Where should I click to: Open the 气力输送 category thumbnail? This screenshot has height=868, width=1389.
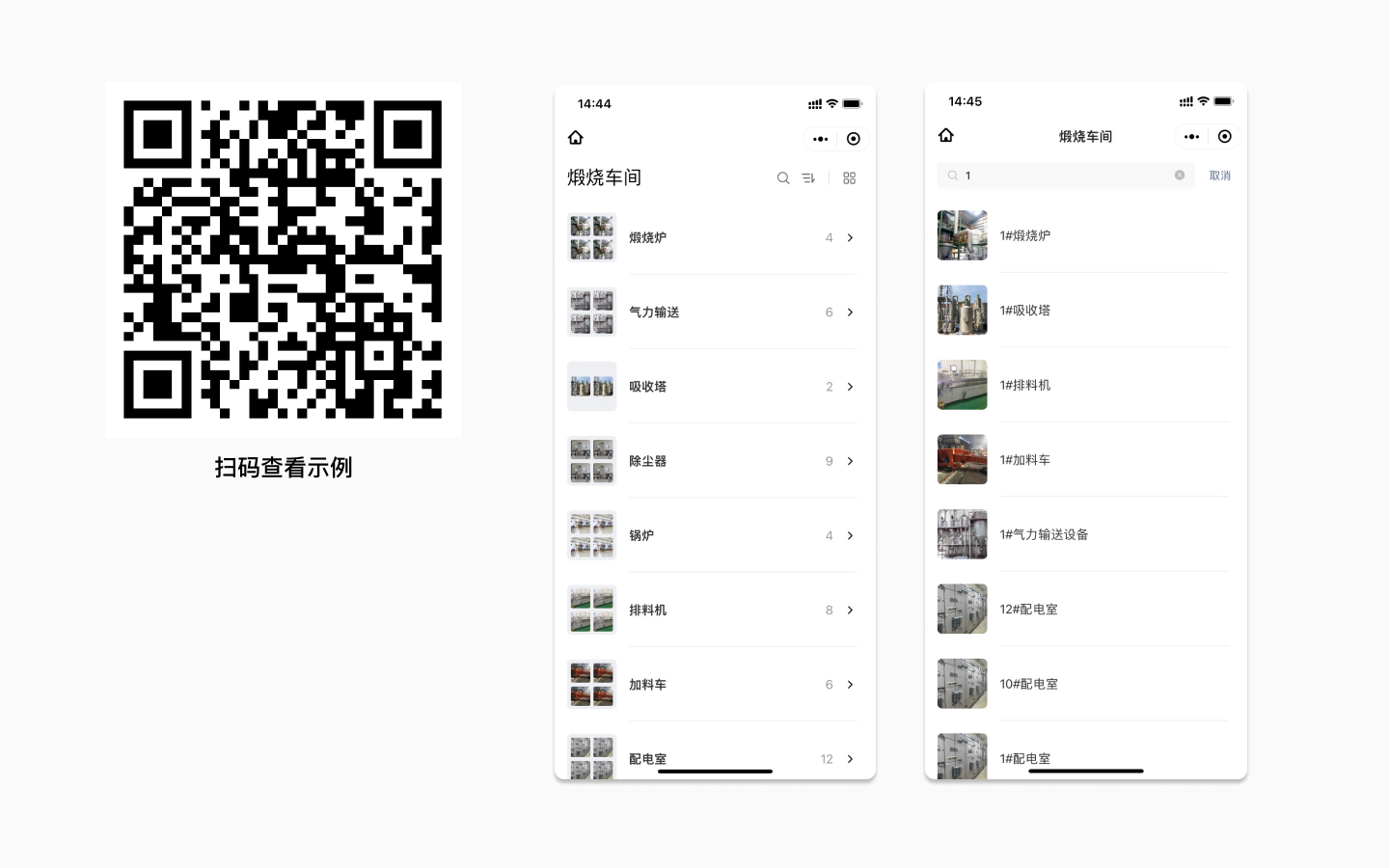(591, 312)
